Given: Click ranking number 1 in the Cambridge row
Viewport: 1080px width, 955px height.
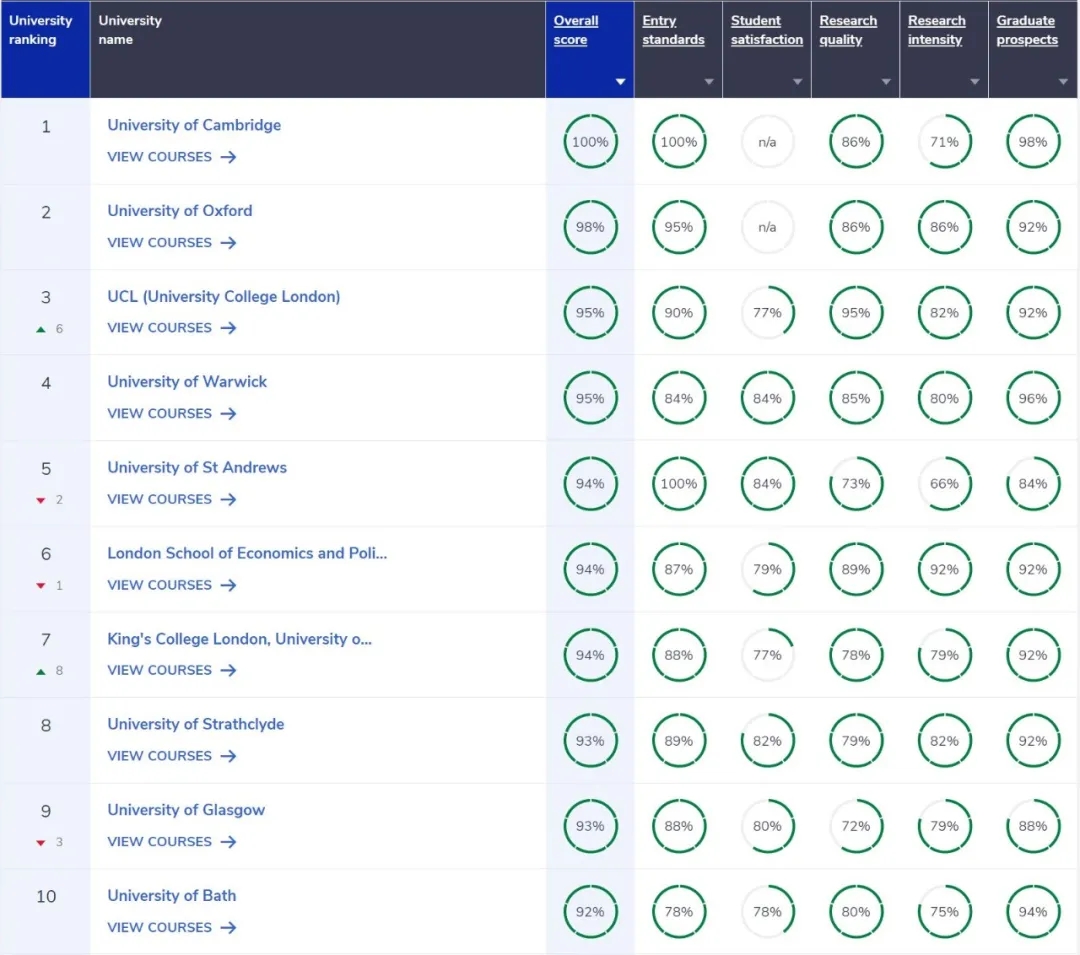Looking at the screenshot, I should coord(46,127).
